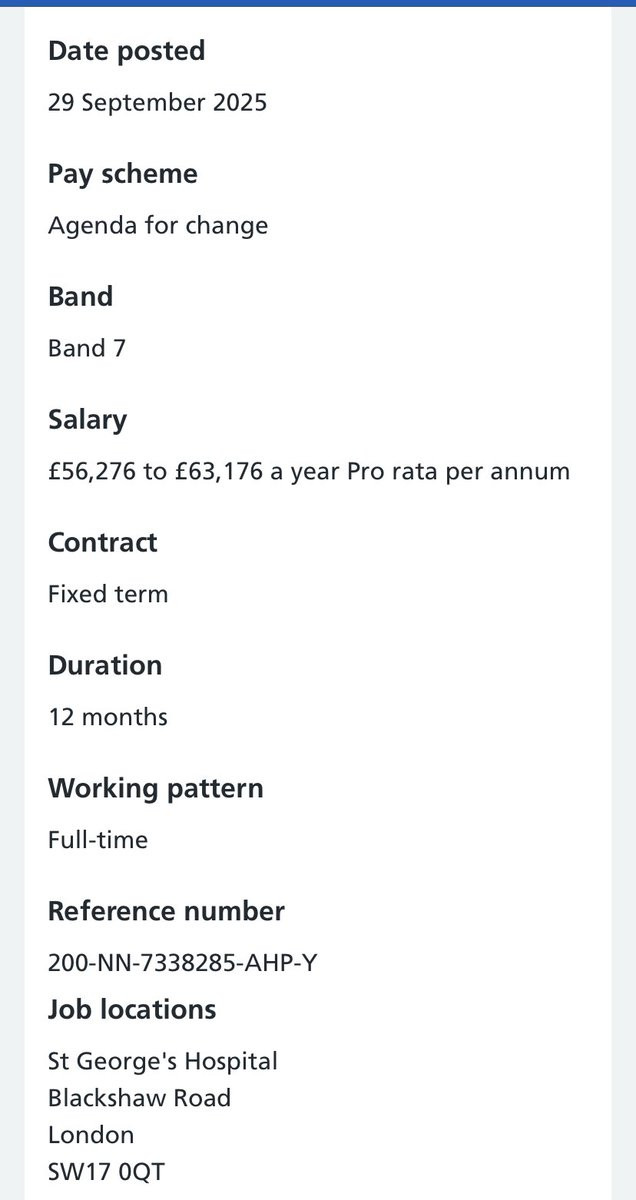Click the Reference number heading
The image size is (636, 1200).
coord(166,912)
